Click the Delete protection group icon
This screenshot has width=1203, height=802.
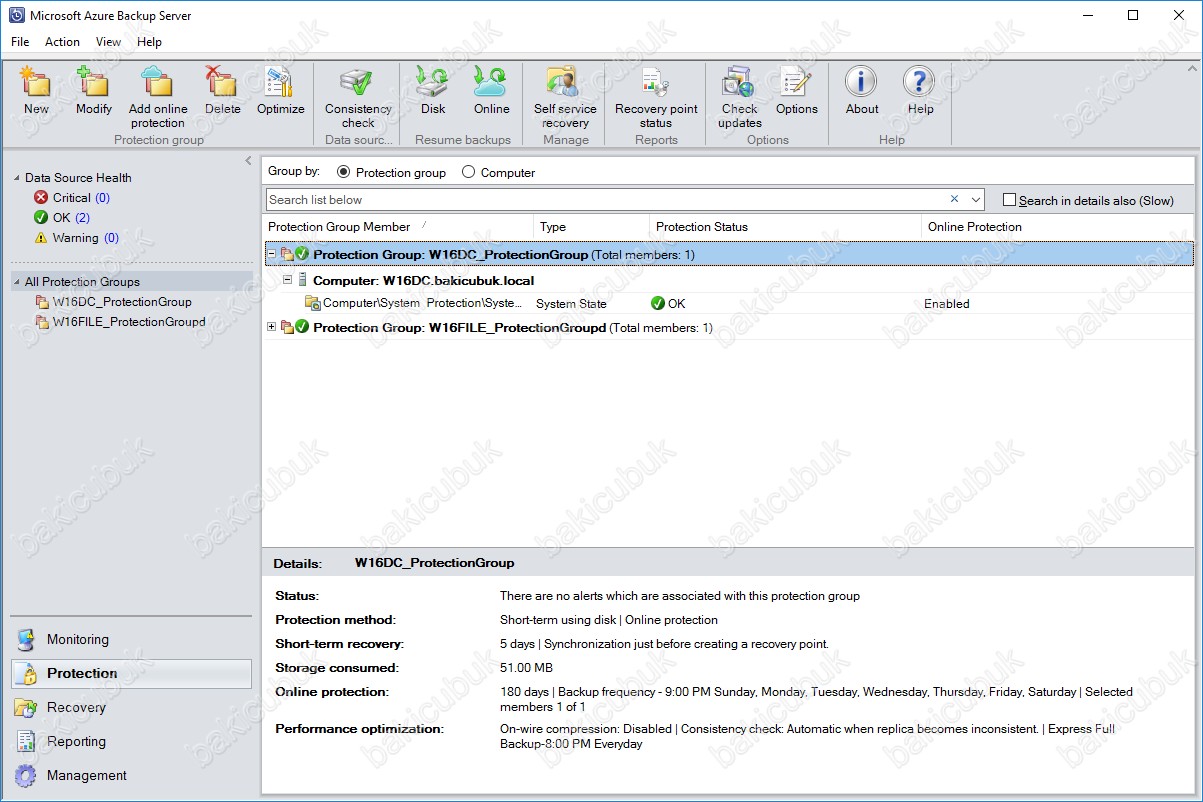[x=222, y=82]
